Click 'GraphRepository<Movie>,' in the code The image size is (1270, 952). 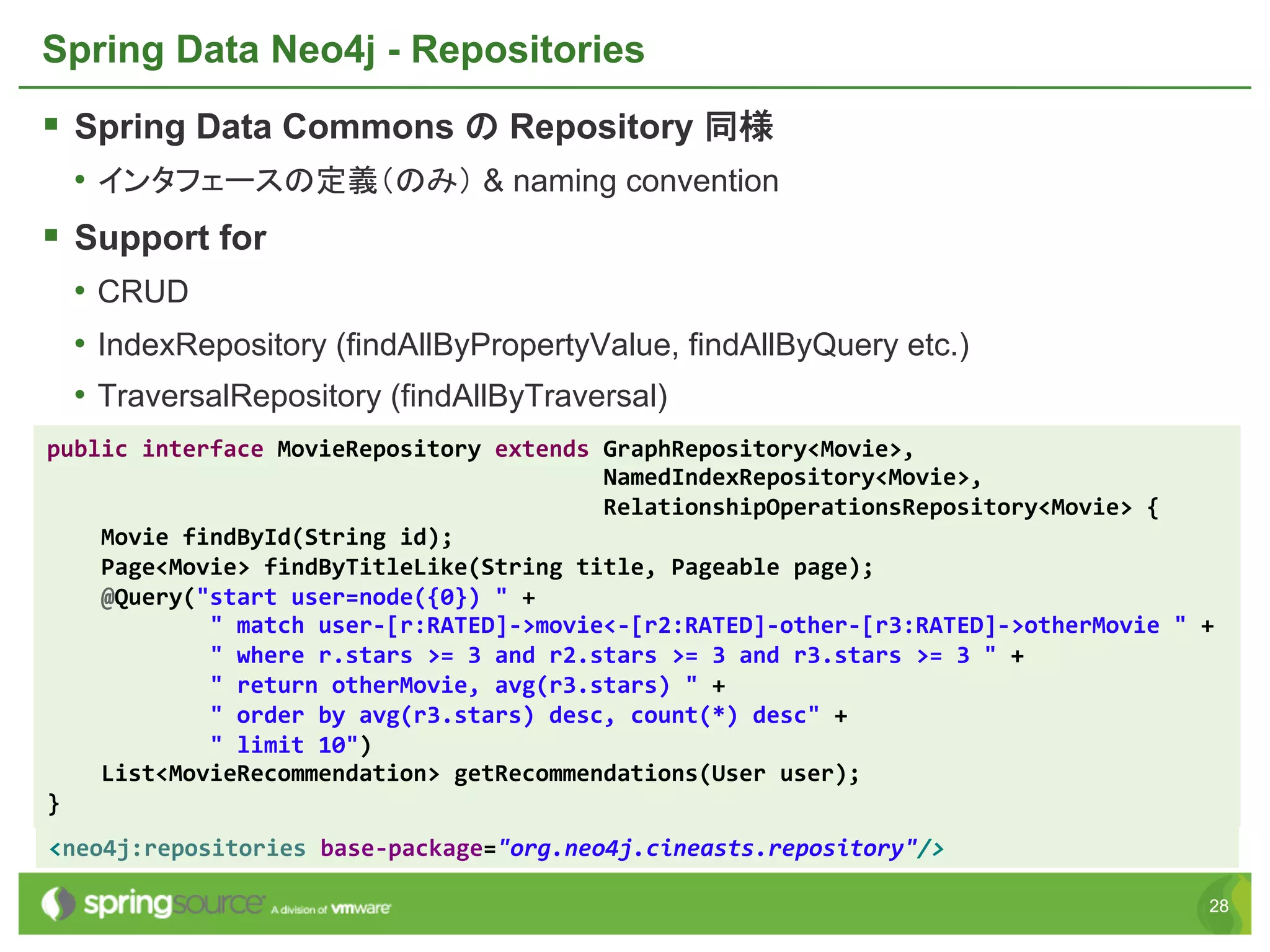(758, 449)
